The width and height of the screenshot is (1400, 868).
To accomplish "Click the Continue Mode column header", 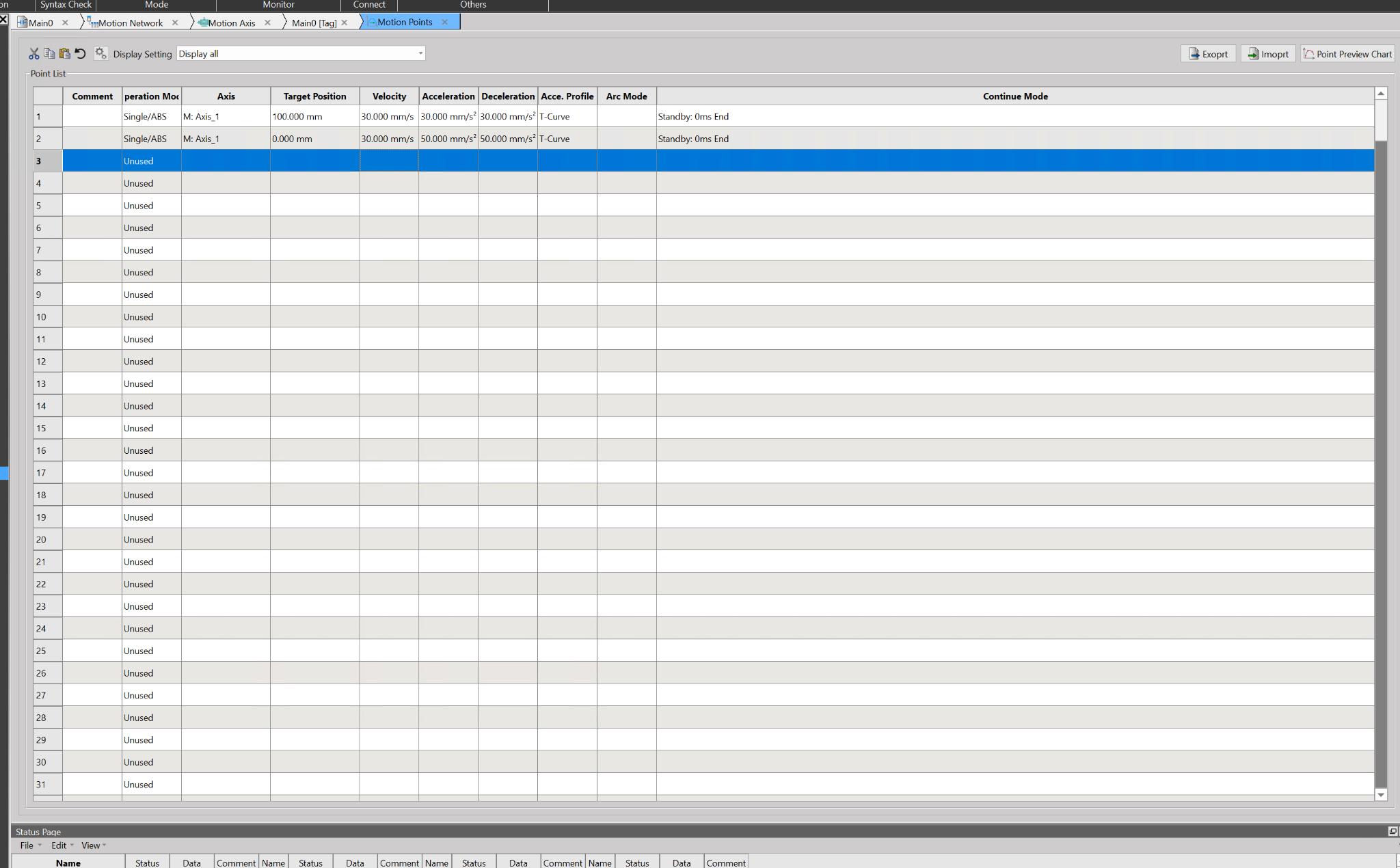I will [x=1015, y=96].
